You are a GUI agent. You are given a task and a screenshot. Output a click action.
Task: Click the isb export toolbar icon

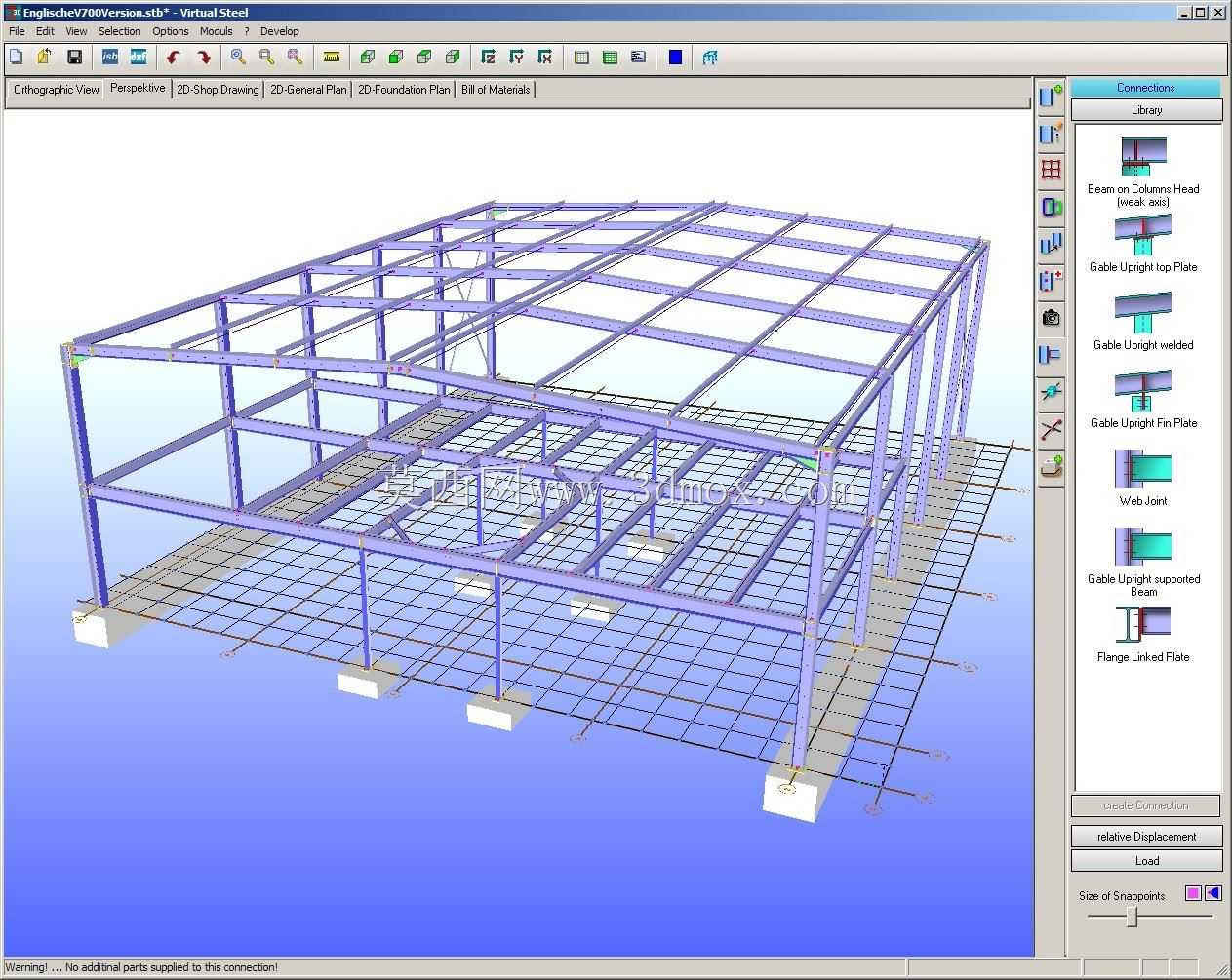[109, 58]
